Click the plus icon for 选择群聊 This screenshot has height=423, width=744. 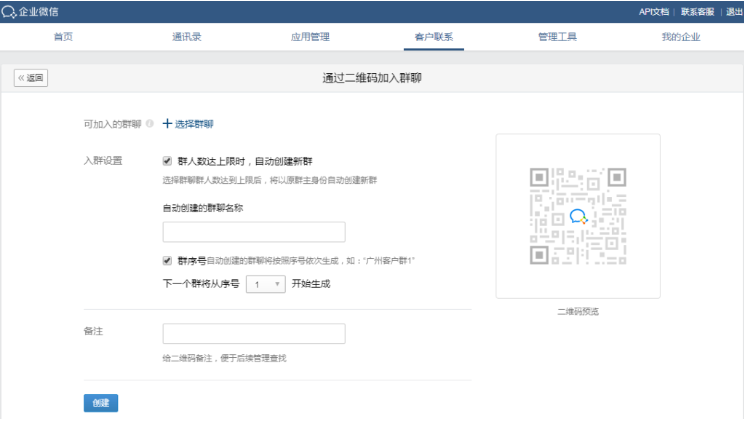pos(167,124)
